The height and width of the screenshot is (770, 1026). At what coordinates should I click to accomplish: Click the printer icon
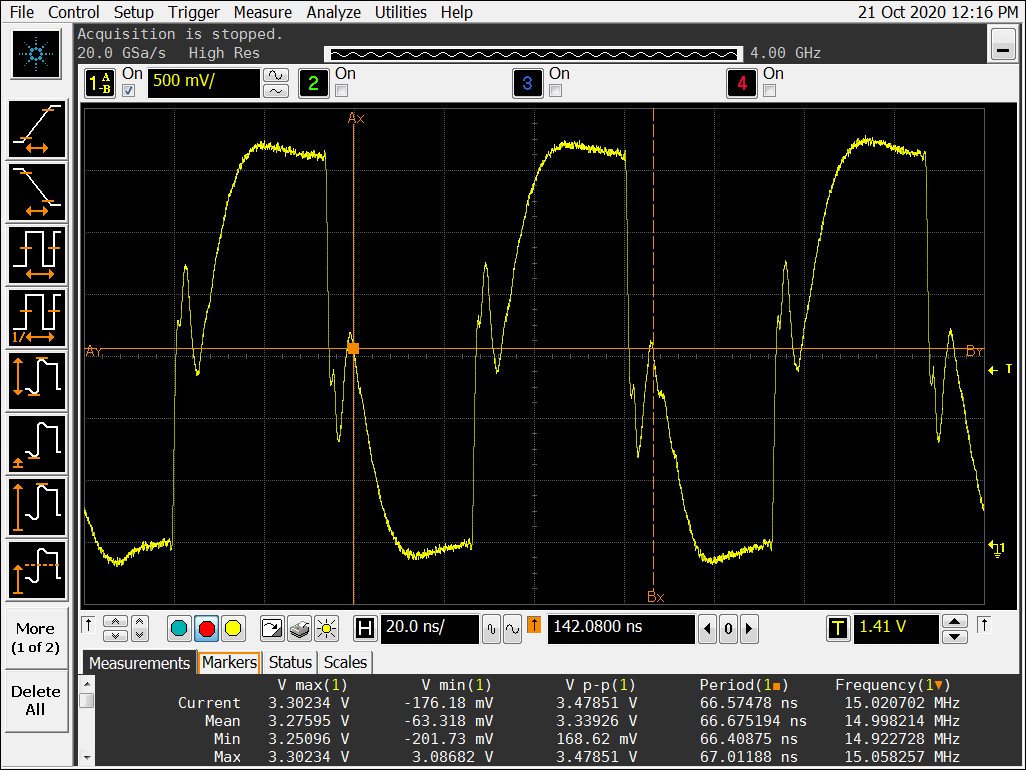pos(299,629)
